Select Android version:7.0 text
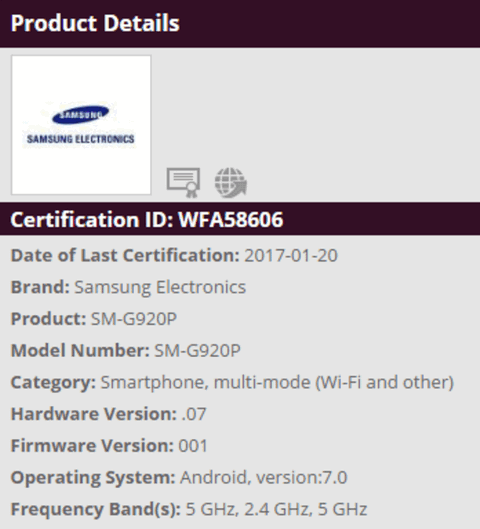The width and height of the screenshot is (480, 529). [x=263, y=478]
